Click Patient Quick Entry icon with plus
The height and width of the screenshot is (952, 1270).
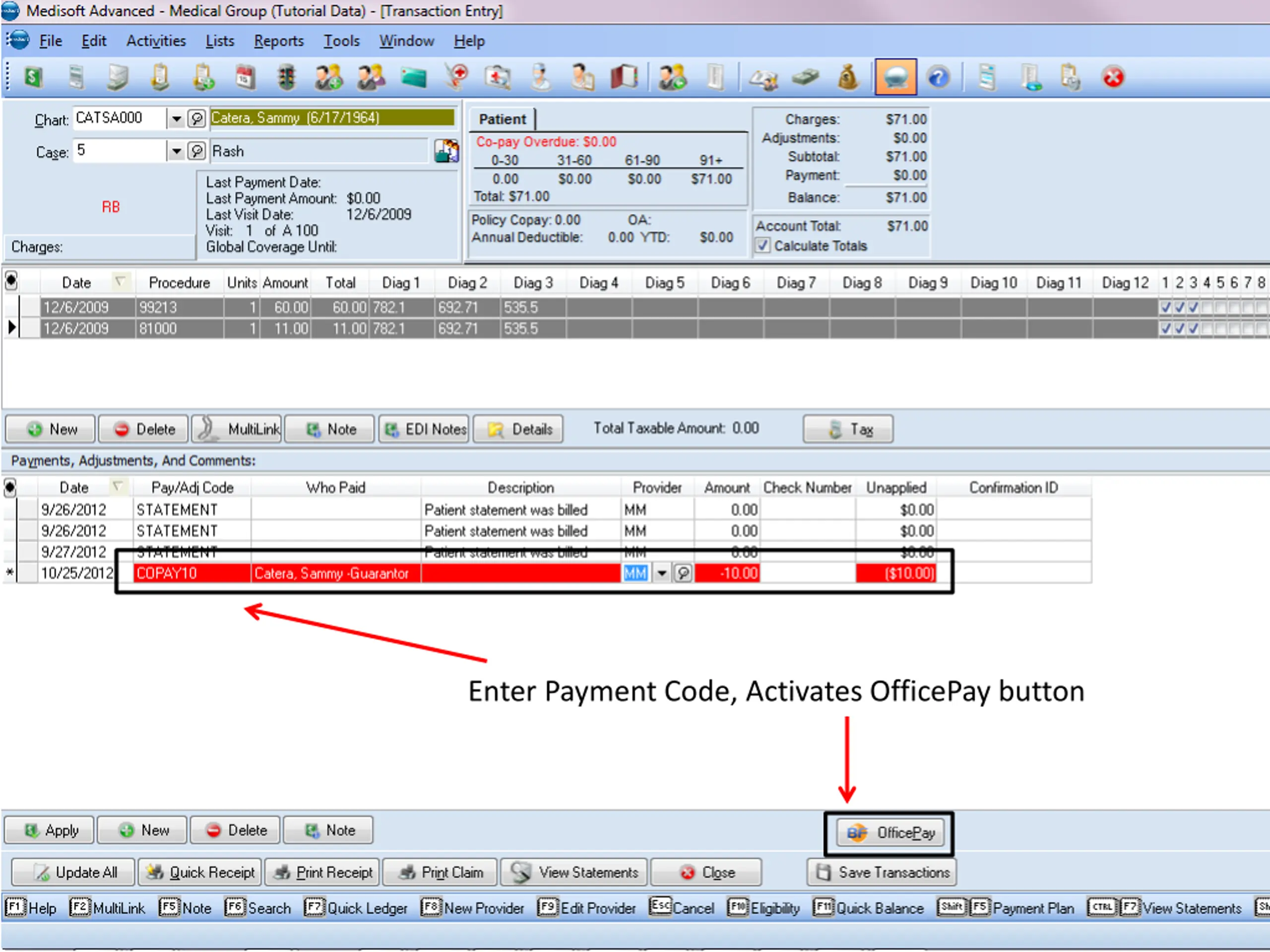(328, 77)
